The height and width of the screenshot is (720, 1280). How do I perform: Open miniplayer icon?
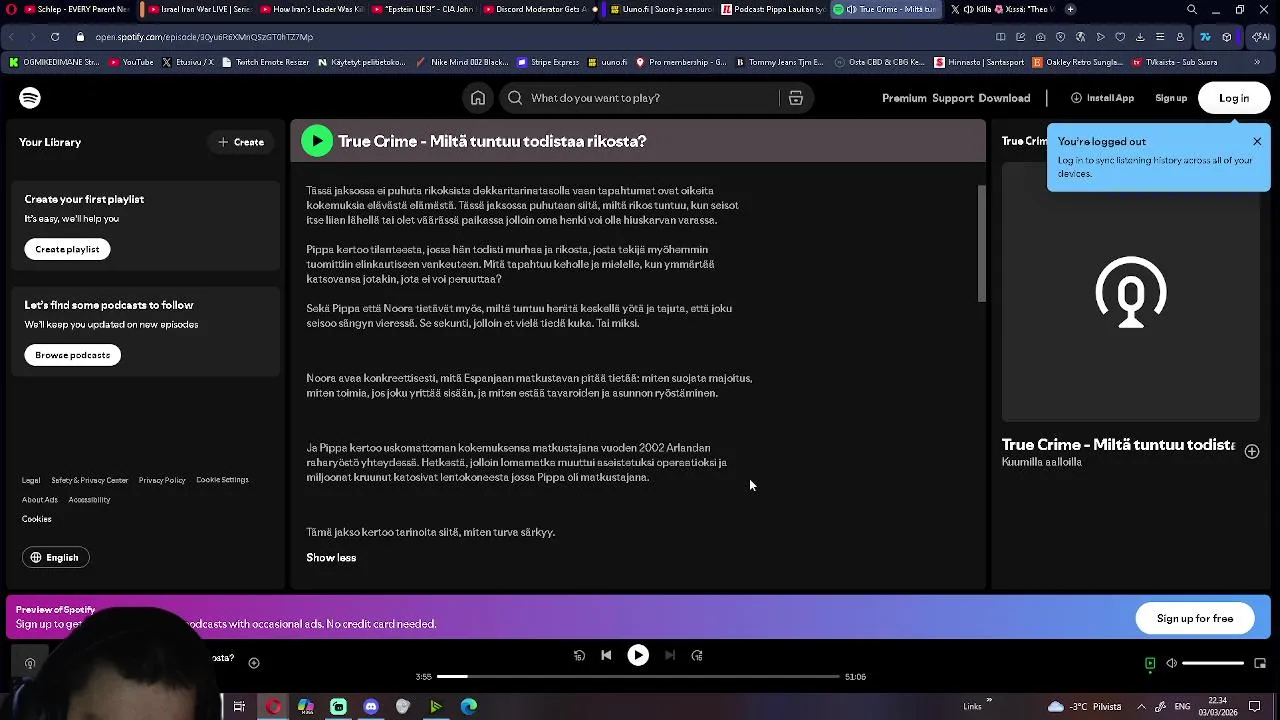(x=1260, y=663)
